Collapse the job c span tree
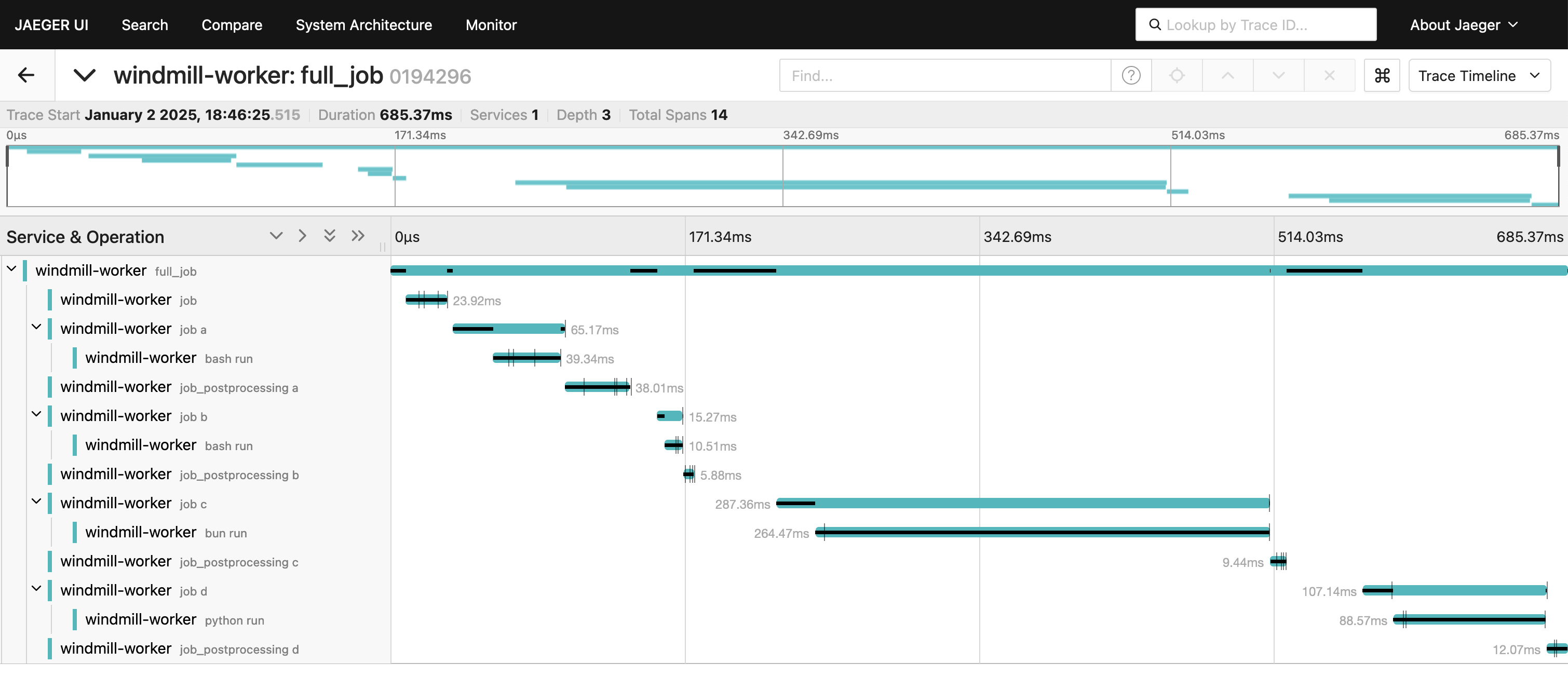This screenshot has height=677, width=1568. point(36,502)
